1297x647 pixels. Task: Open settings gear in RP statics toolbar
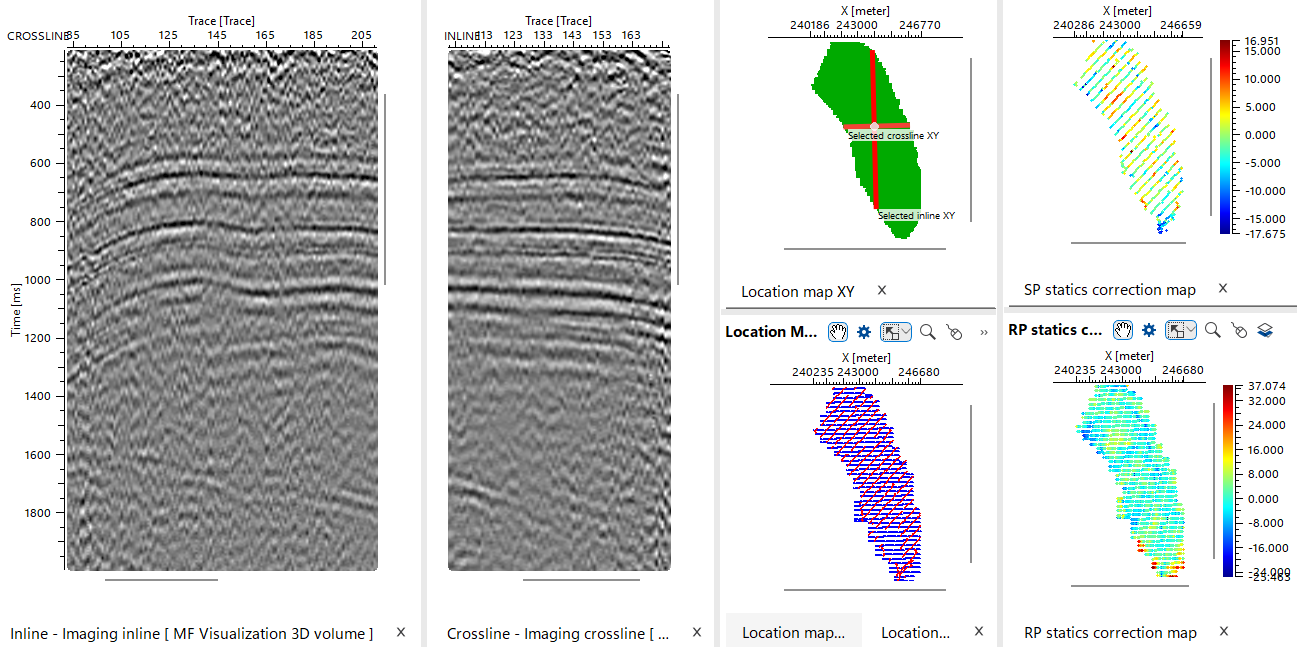(1149, 329)
